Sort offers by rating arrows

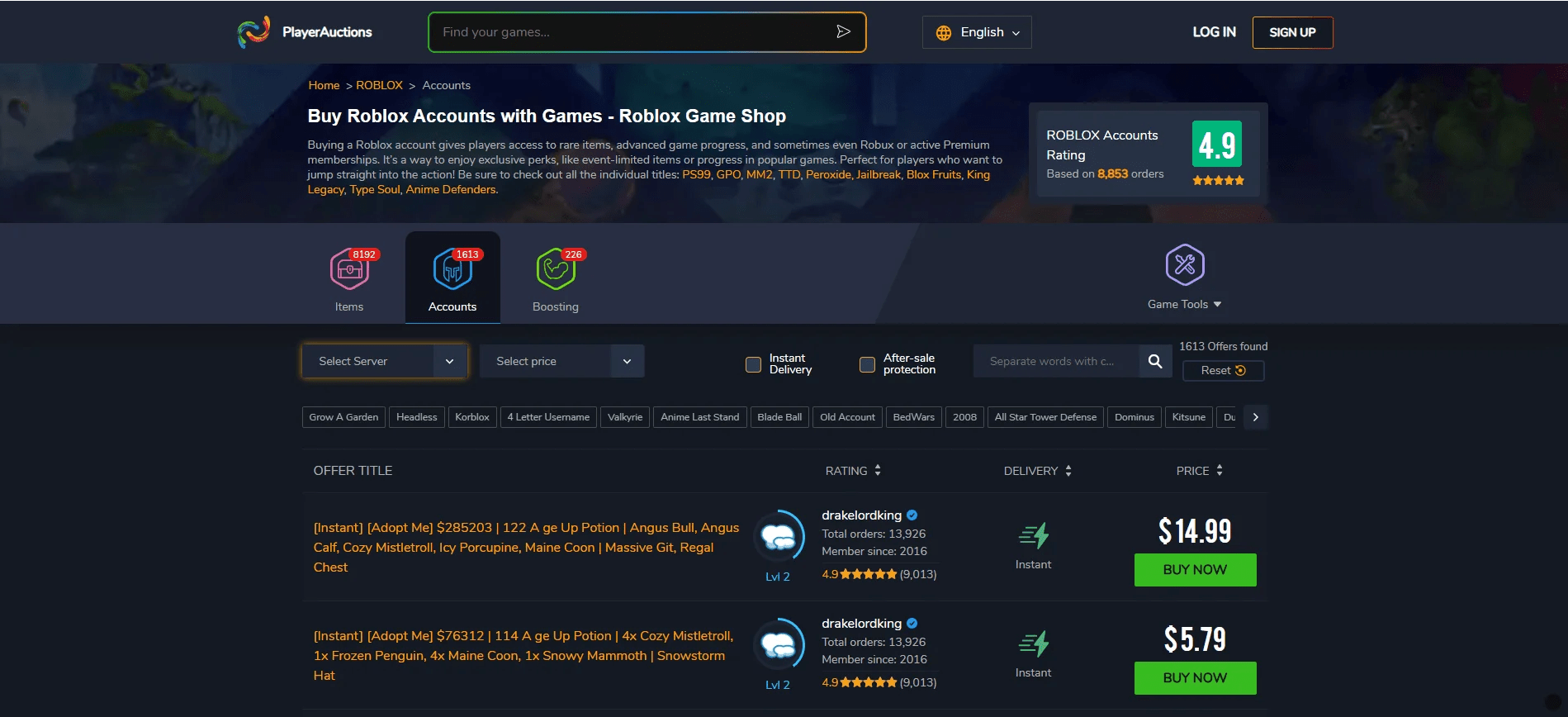pyautogui.click(x=878, y=471)
